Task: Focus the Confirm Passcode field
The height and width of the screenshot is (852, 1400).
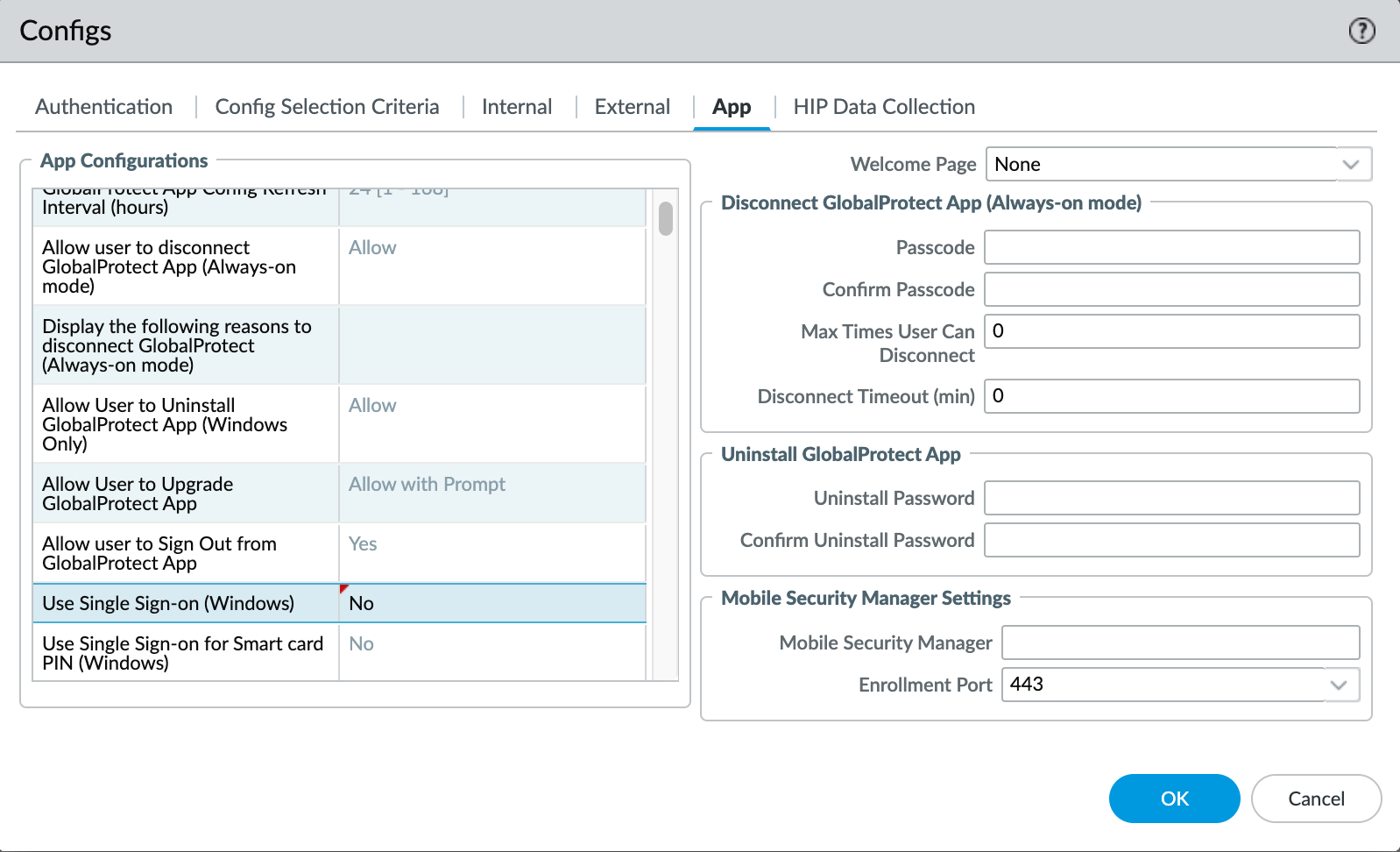Action: tap(1172, 289)
